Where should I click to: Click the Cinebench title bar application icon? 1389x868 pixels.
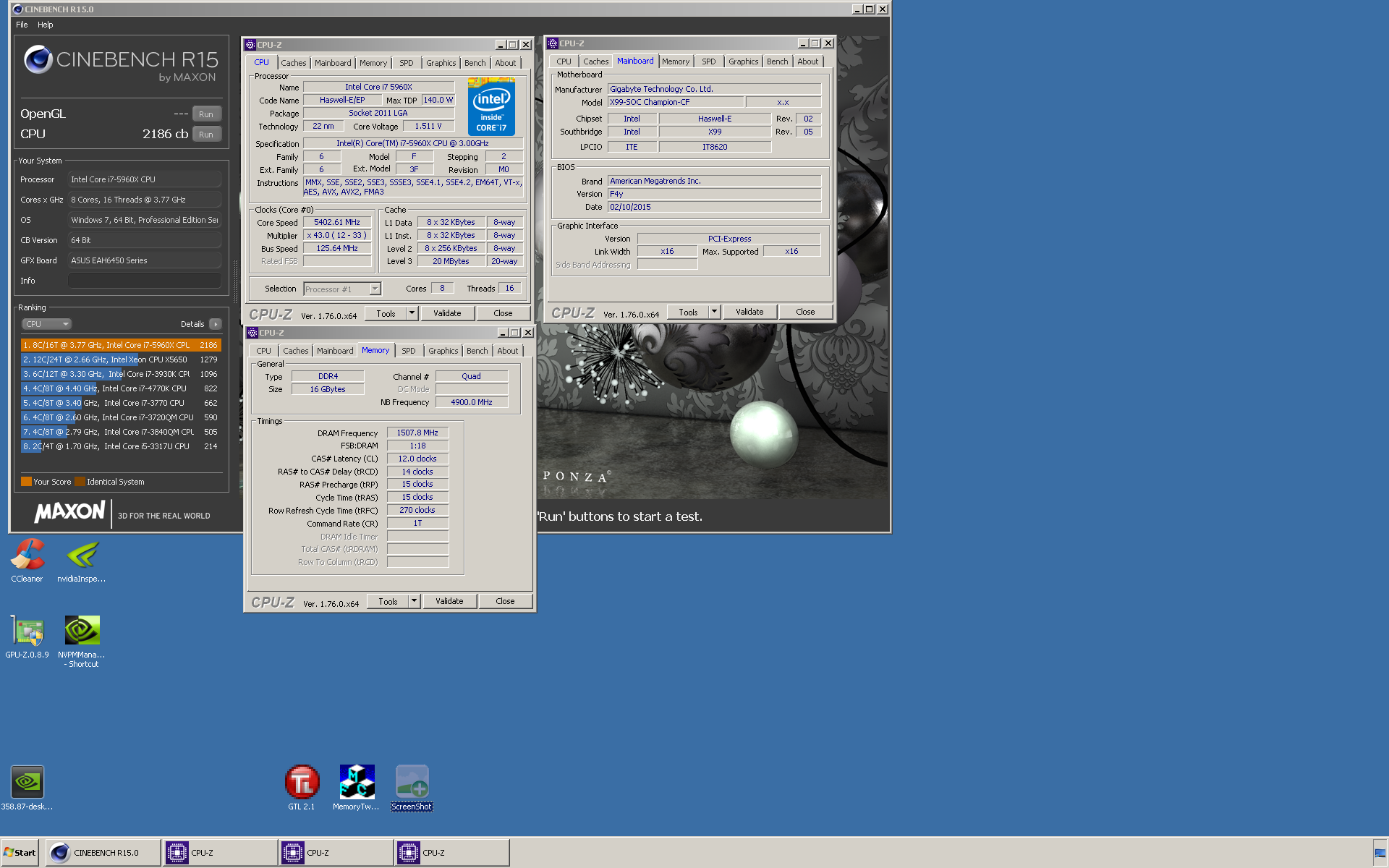[x=17, y=9]
